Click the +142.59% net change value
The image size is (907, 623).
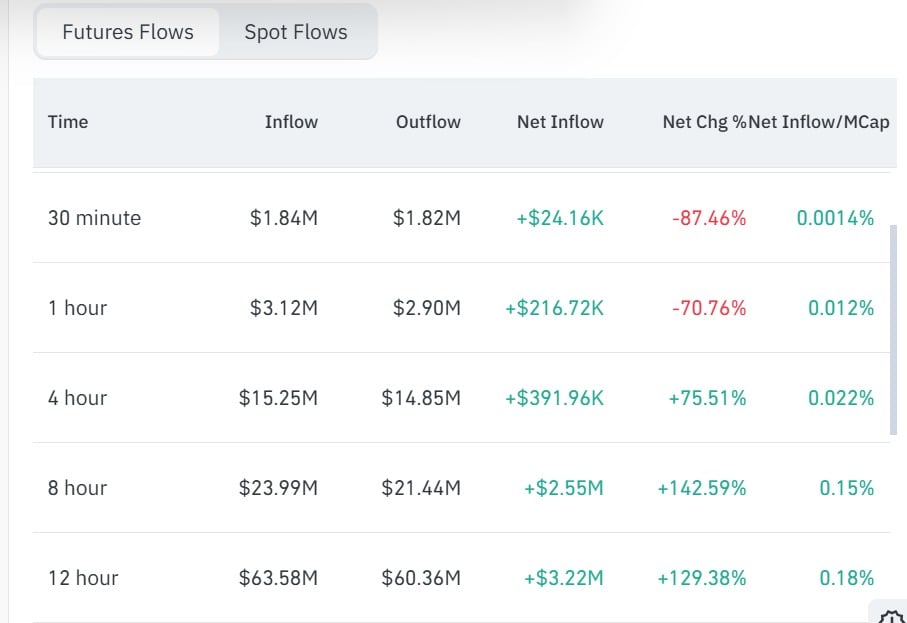702,488
